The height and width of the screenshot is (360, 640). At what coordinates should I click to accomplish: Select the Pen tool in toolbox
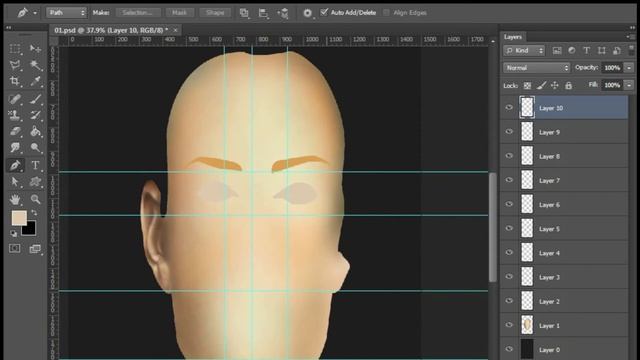[15, 165]
